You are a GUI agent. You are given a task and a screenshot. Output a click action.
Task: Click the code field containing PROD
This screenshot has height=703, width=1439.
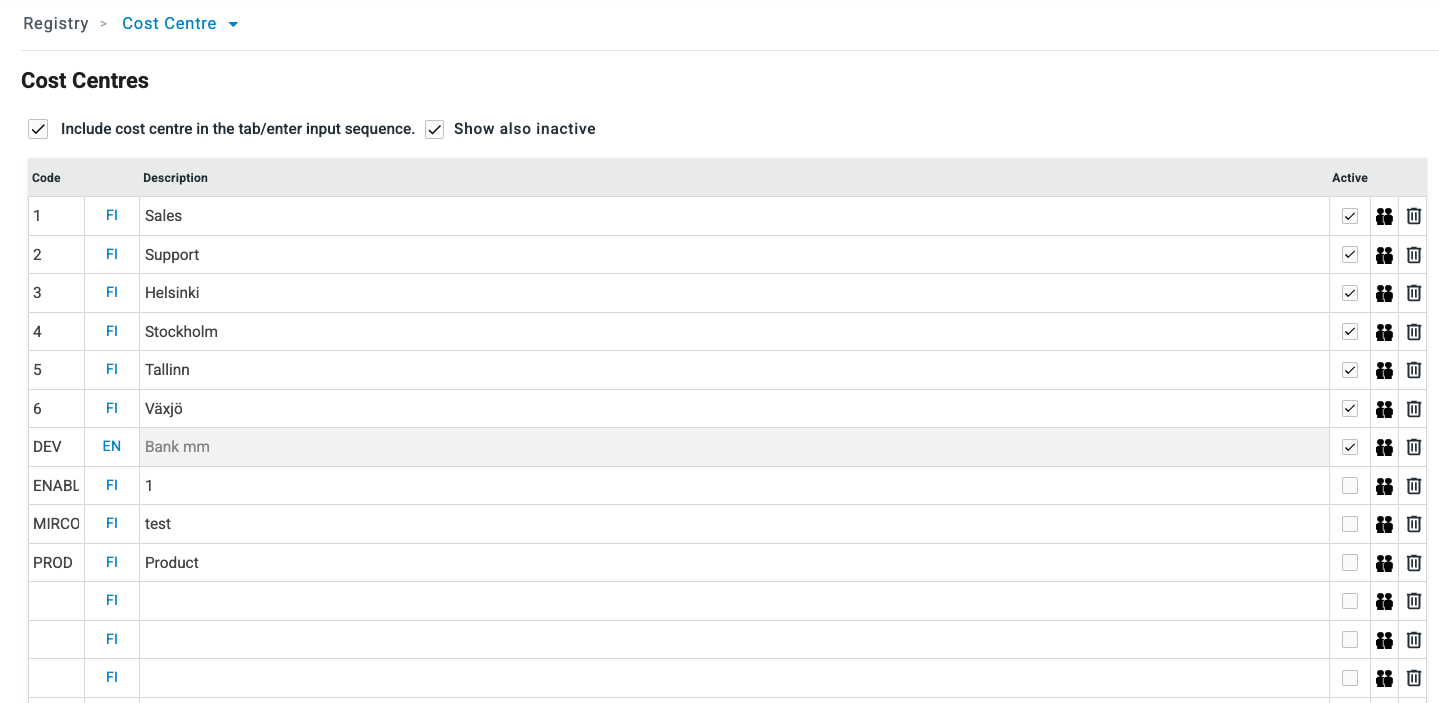(56, 563)
